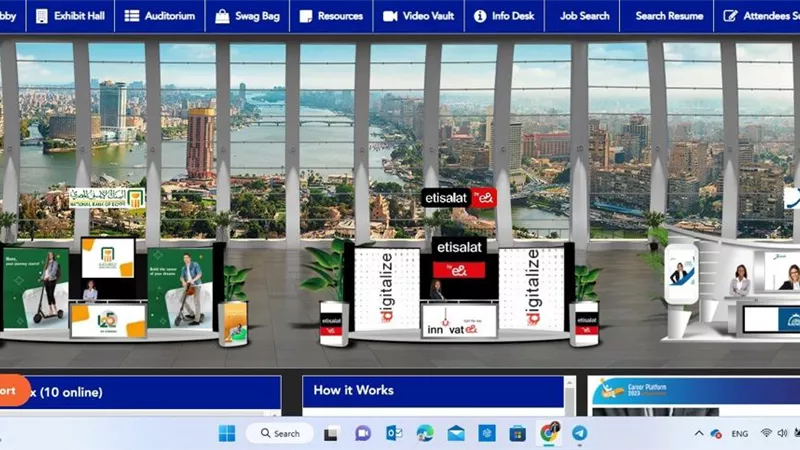The height and width of the screenshot is (450, 800).
Task: Open Outlook from the taskbar
Action: pyautogui.click(x=394, y=434)
